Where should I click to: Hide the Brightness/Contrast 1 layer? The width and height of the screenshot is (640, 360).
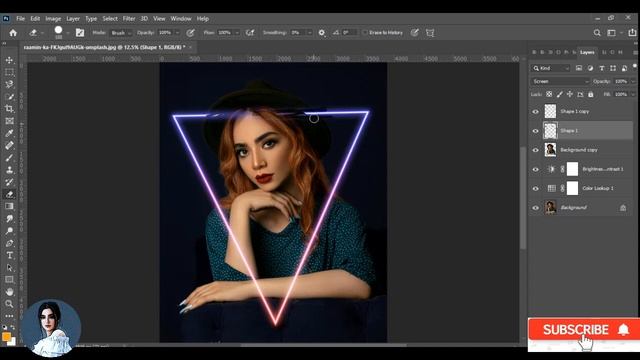(536, 169)
